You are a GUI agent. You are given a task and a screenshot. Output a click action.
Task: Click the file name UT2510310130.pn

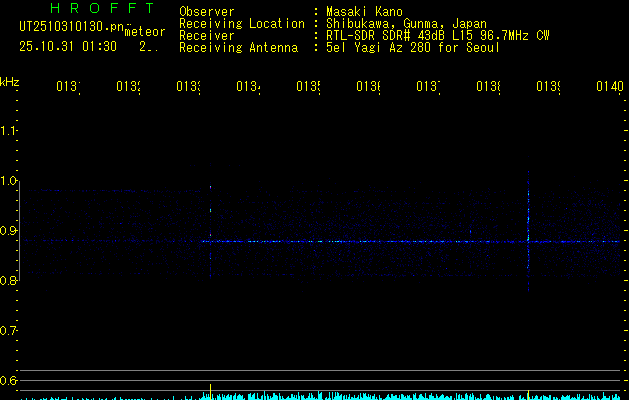pos(72,26)
